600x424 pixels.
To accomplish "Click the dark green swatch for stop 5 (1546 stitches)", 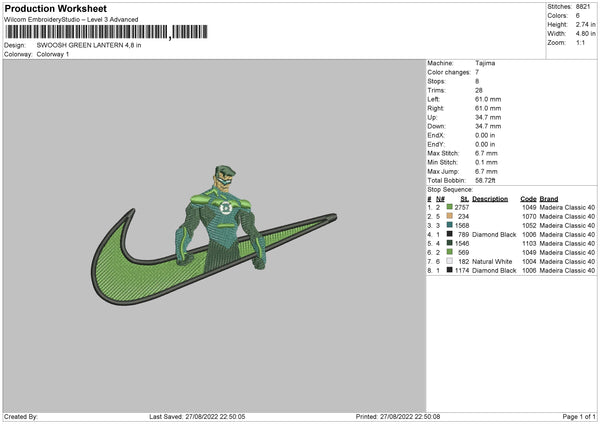I will (x=450, y=243).
